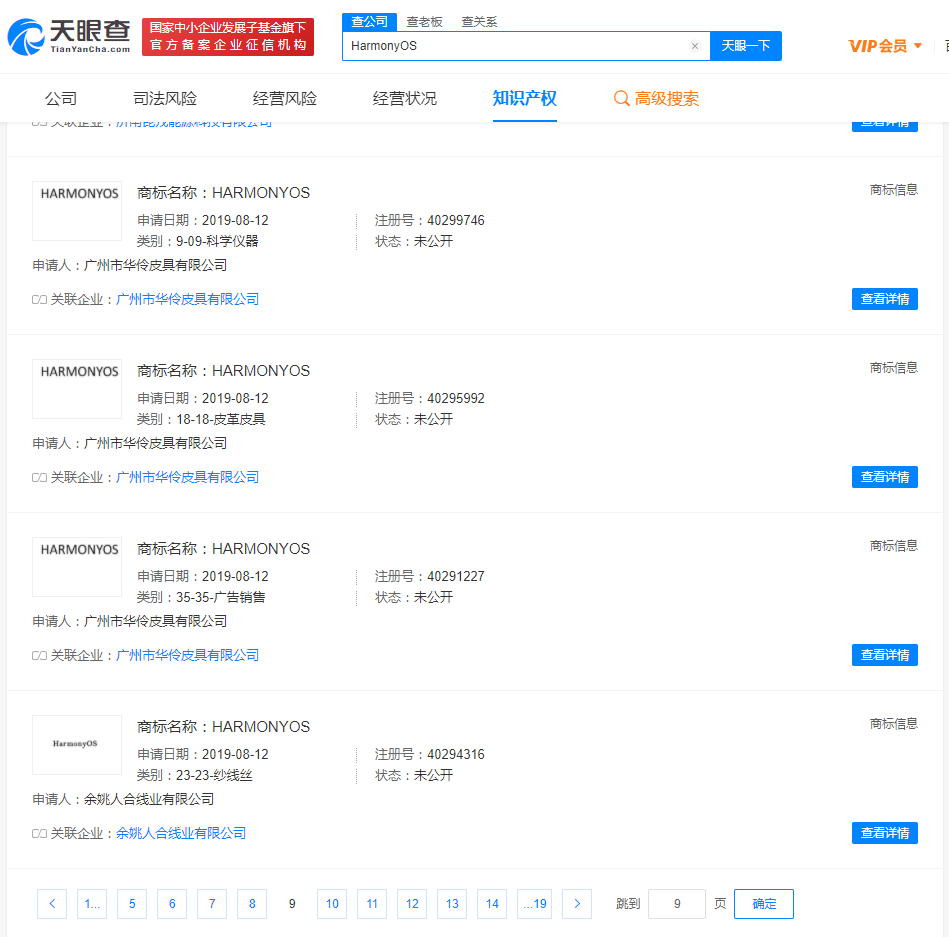The height and width of the screenshot is (937, 949).
Task: Open 广州市华伶皮具有限公司 link under 9-09-科学仪器
Action: (187, 299)
